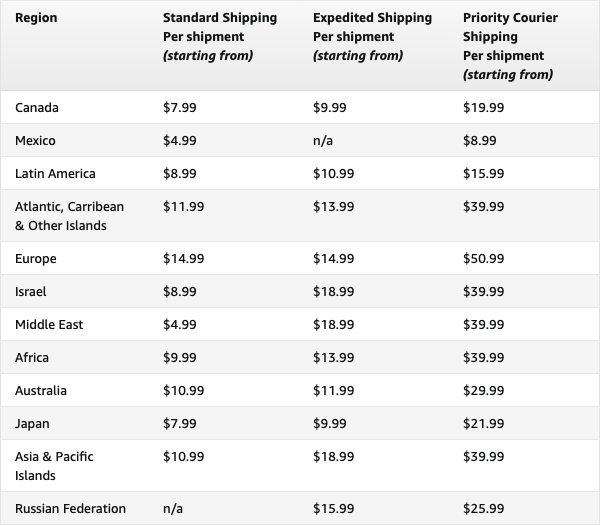Click the Israel row label
The width and height of the screenshot is (601, 526).
[x=31, y=292]
